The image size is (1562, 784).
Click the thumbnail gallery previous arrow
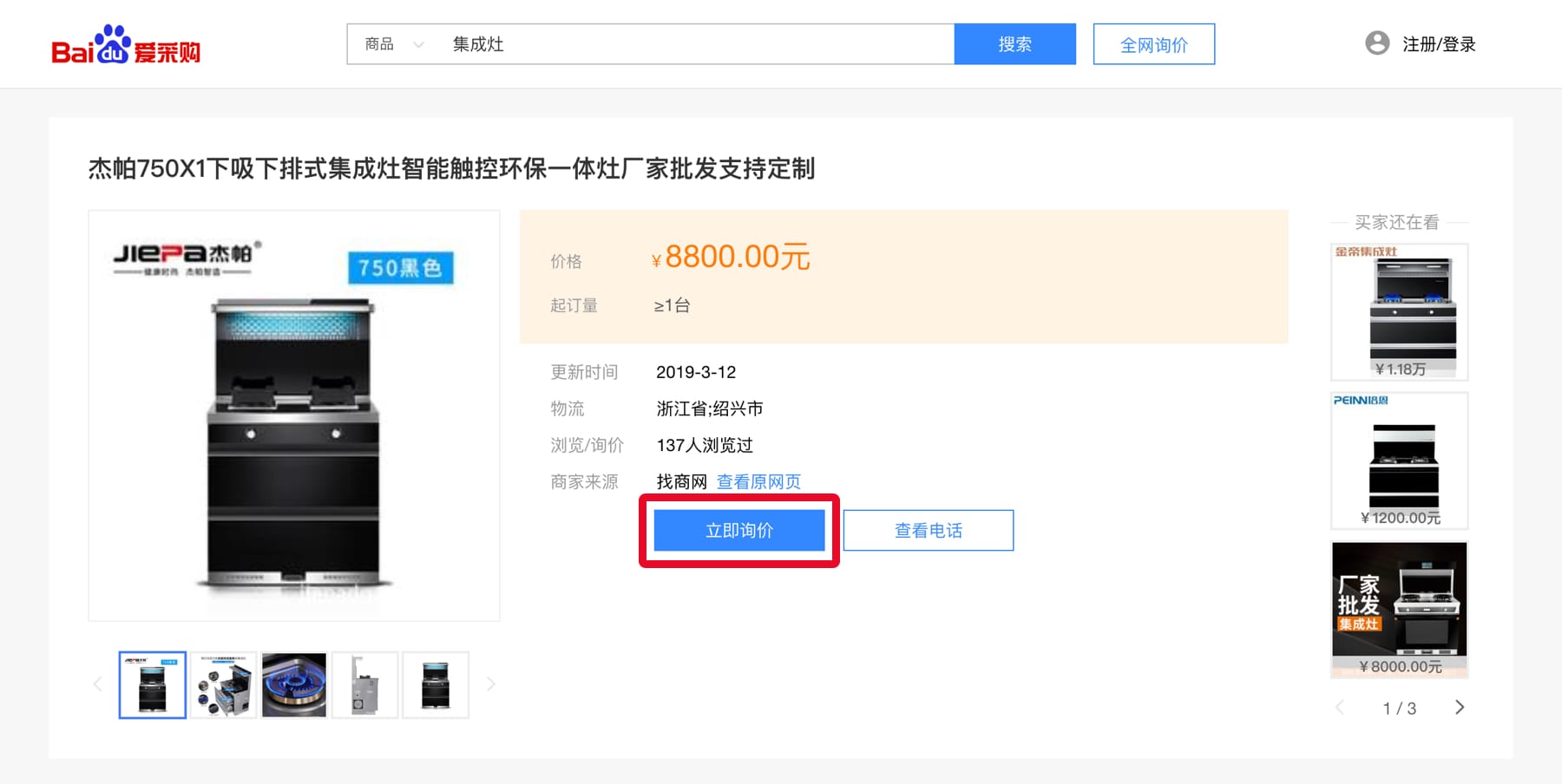[x=98, y=684]
